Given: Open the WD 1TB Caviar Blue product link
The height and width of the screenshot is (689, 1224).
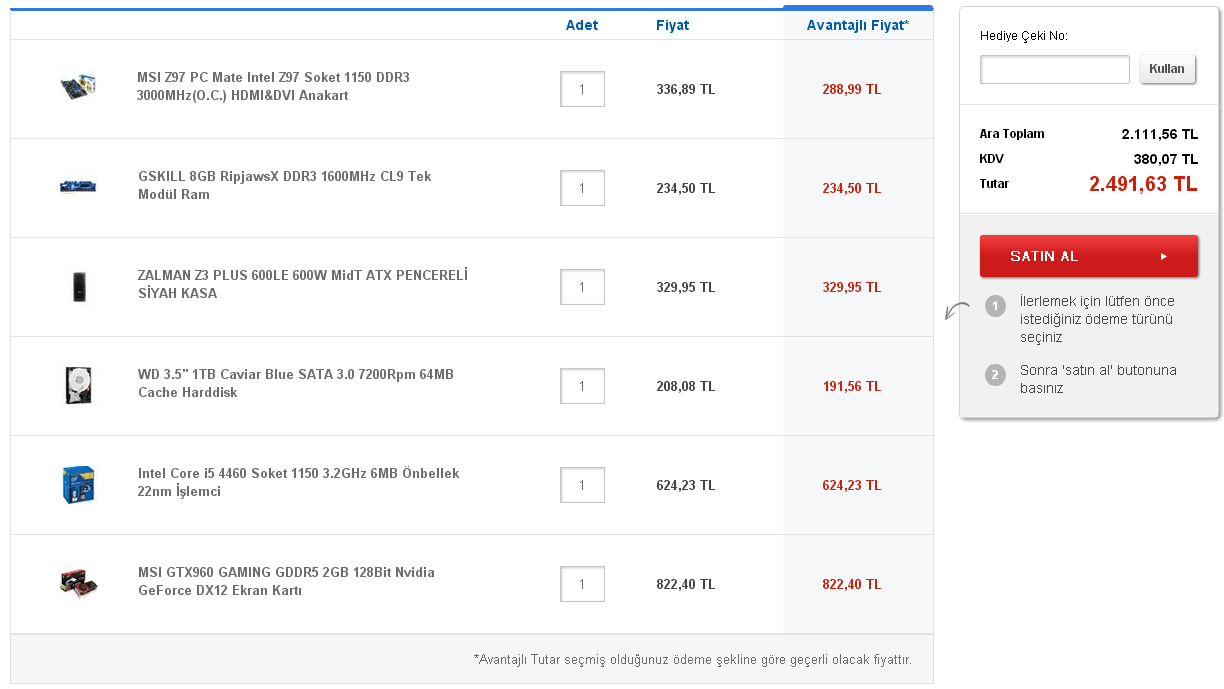Looking at the screenshot, I should [x=295, y=384].
